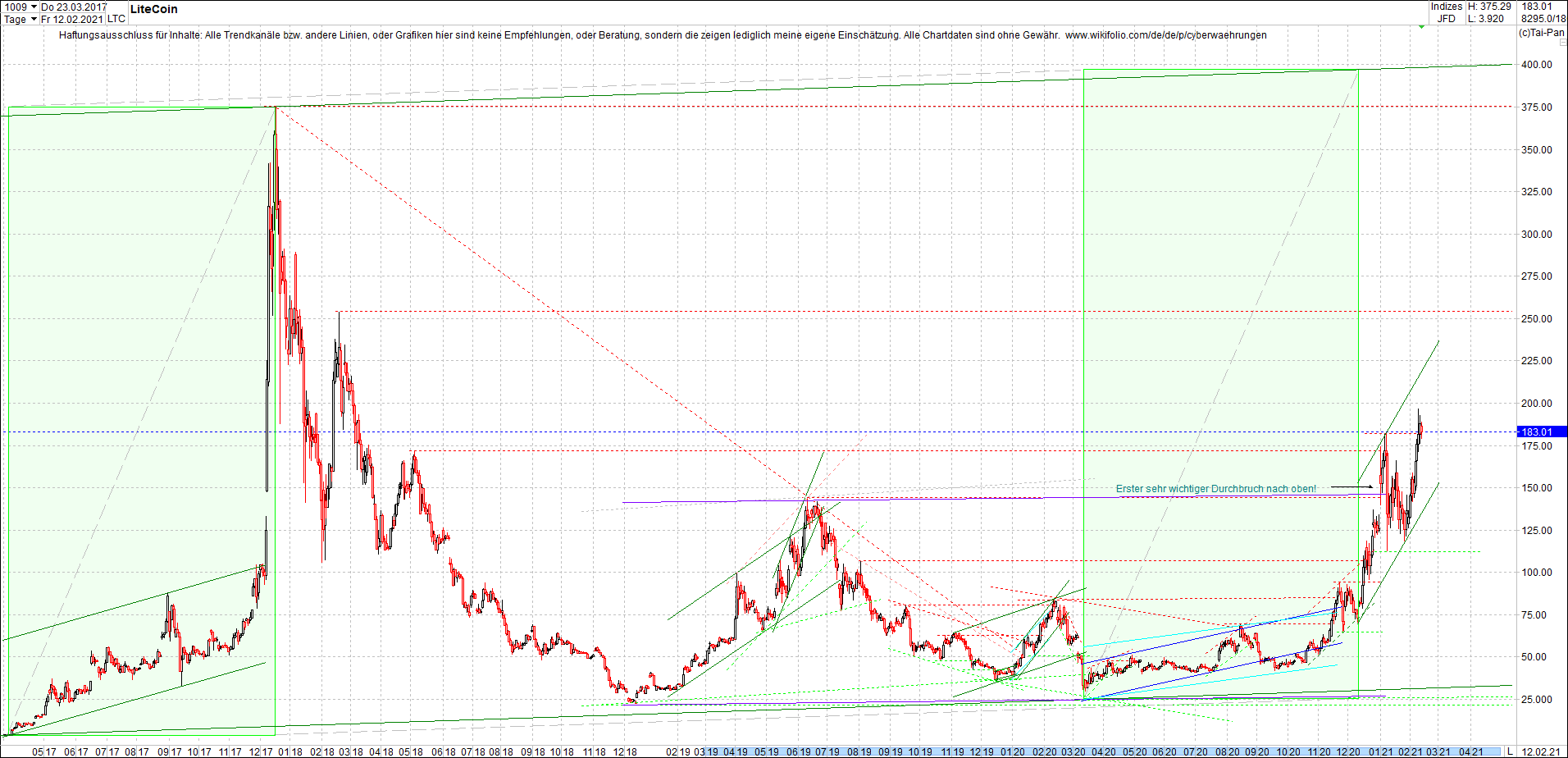Open the Tage period dropdown
This screenshot has height=758, width=1568.
(34, 19)
